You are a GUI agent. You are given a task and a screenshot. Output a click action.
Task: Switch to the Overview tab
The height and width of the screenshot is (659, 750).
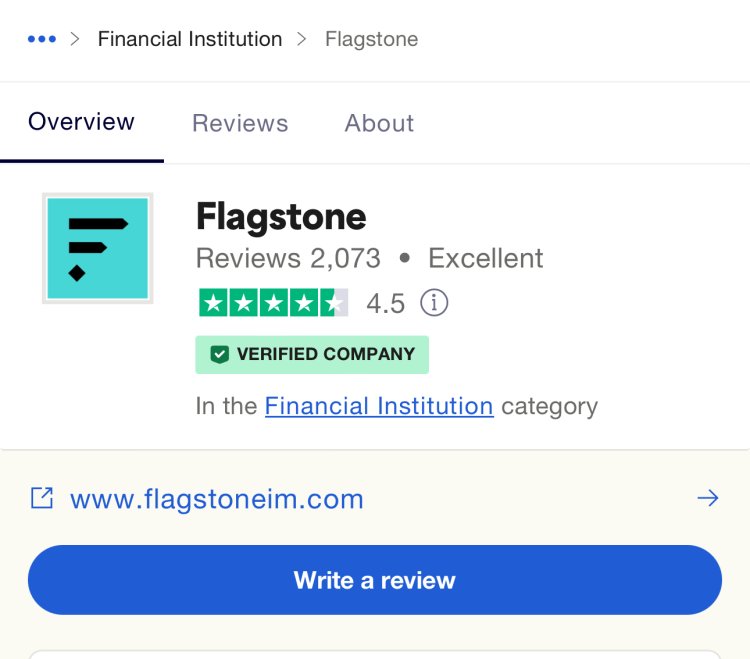click(81, 121)
